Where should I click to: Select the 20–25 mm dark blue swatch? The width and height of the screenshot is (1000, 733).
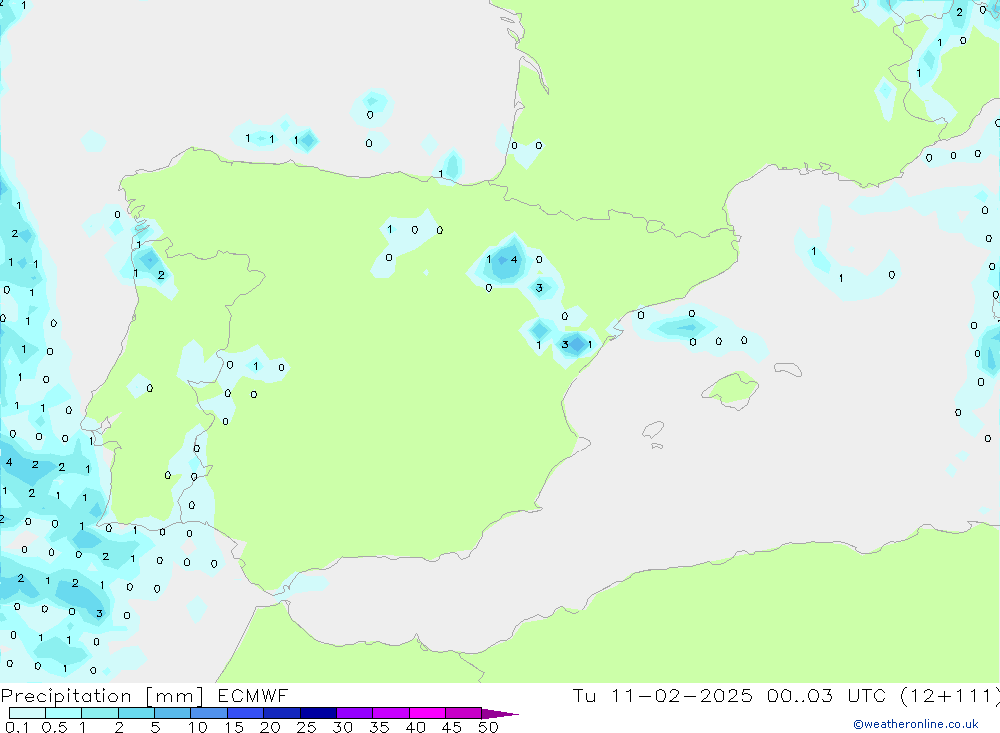pyautogui.click(x=281, y=713)
